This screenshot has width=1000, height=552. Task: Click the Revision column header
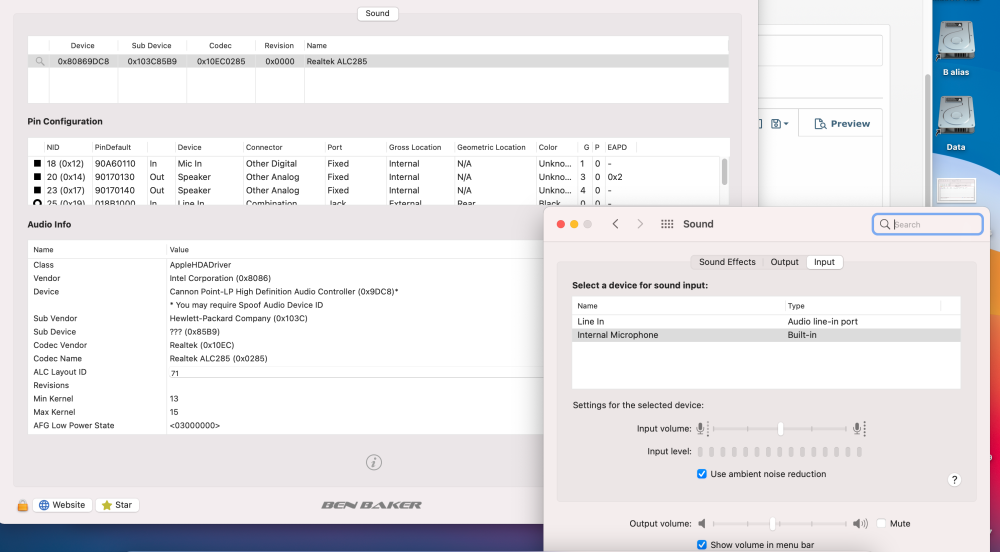pos(279,46)
